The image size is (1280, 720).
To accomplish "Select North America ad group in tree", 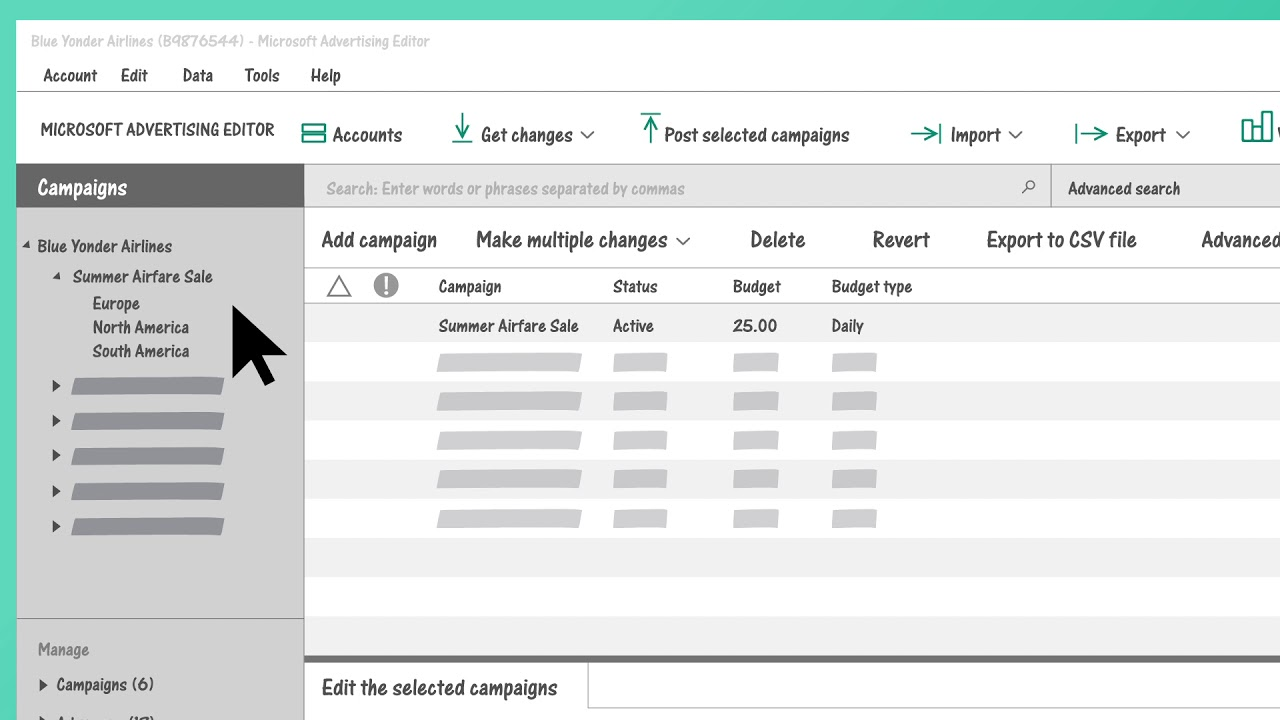I will [x=141, y=327].
